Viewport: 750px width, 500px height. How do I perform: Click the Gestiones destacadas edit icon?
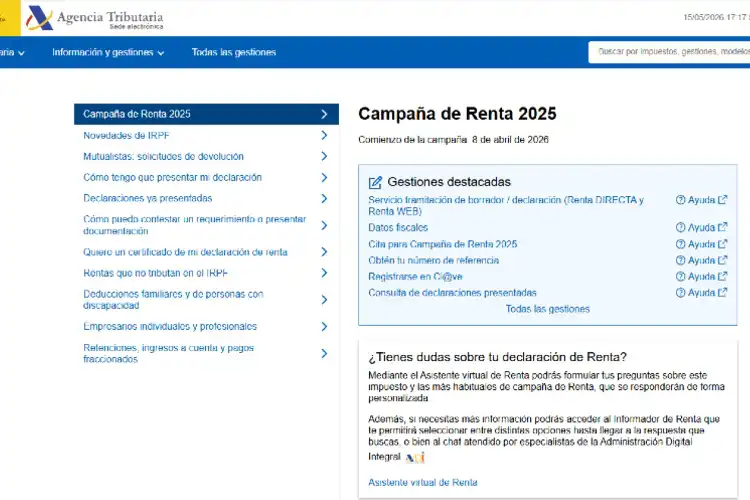(x=375, y=182)
